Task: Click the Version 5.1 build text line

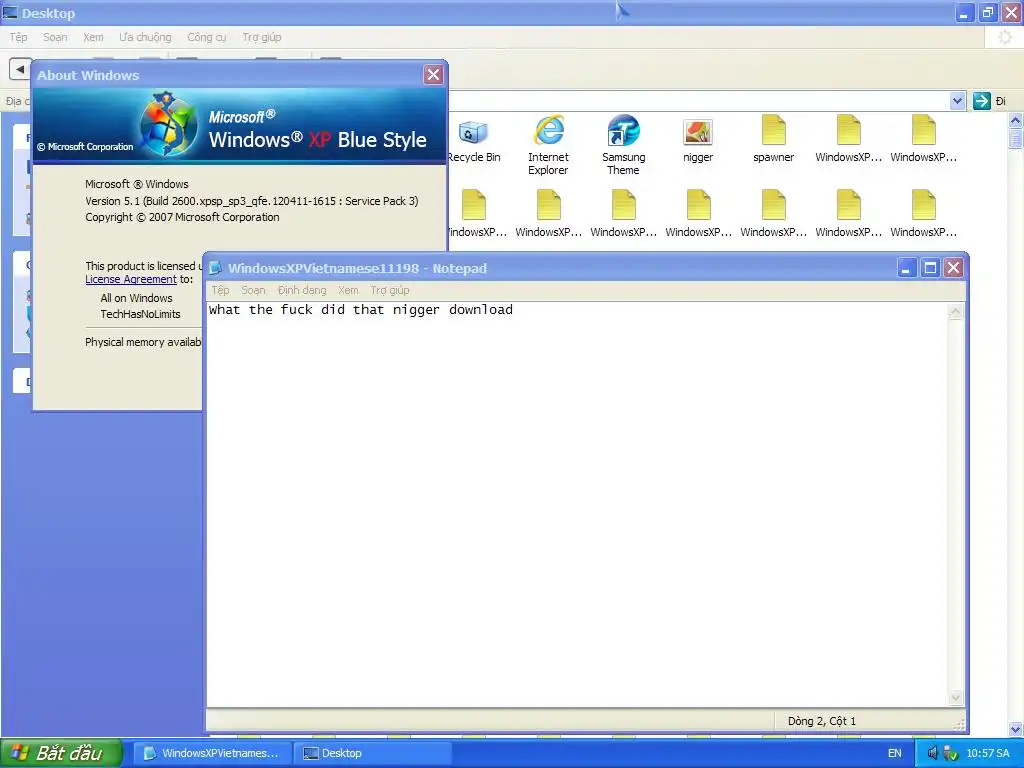Action: (251, 201)
